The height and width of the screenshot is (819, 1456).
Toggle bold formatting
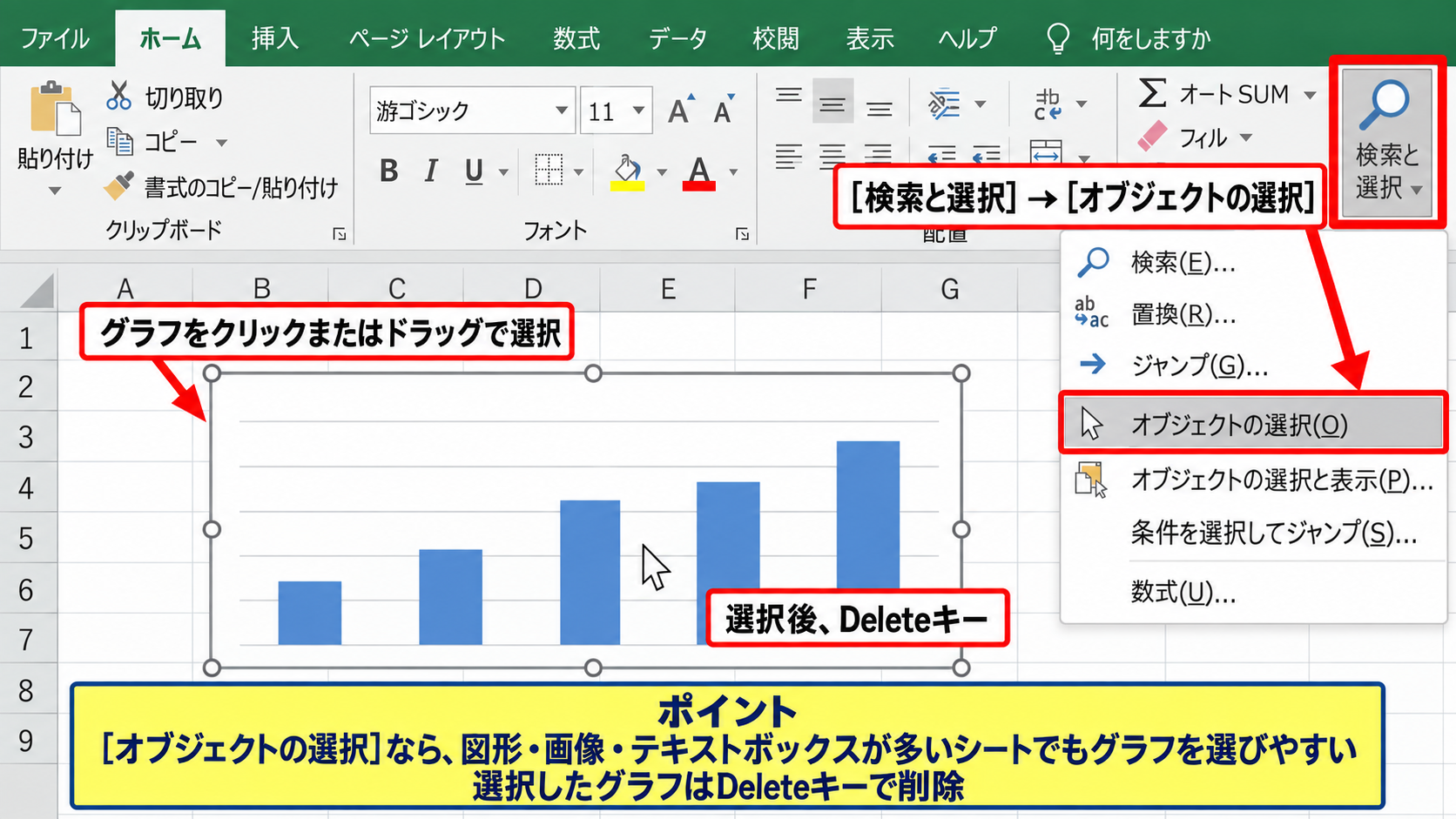tap(389, 171)
